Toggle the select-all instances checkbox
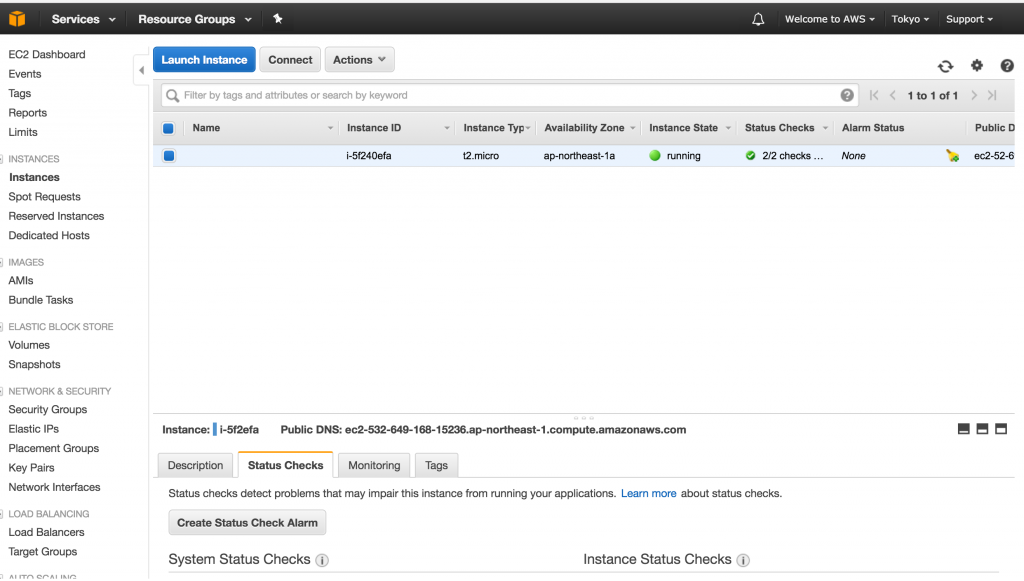 coord(168,128)
